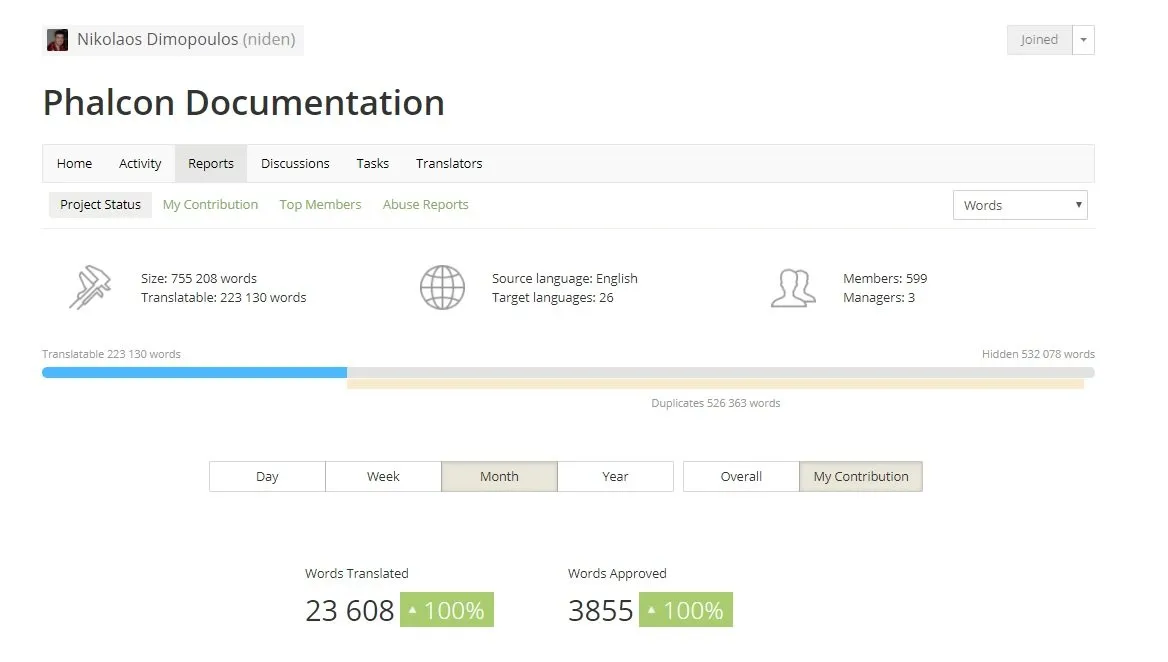Click 'Source language: English' text
Image resolution: width=1168 pixels, height=662 pixels.
click(565, 279)
